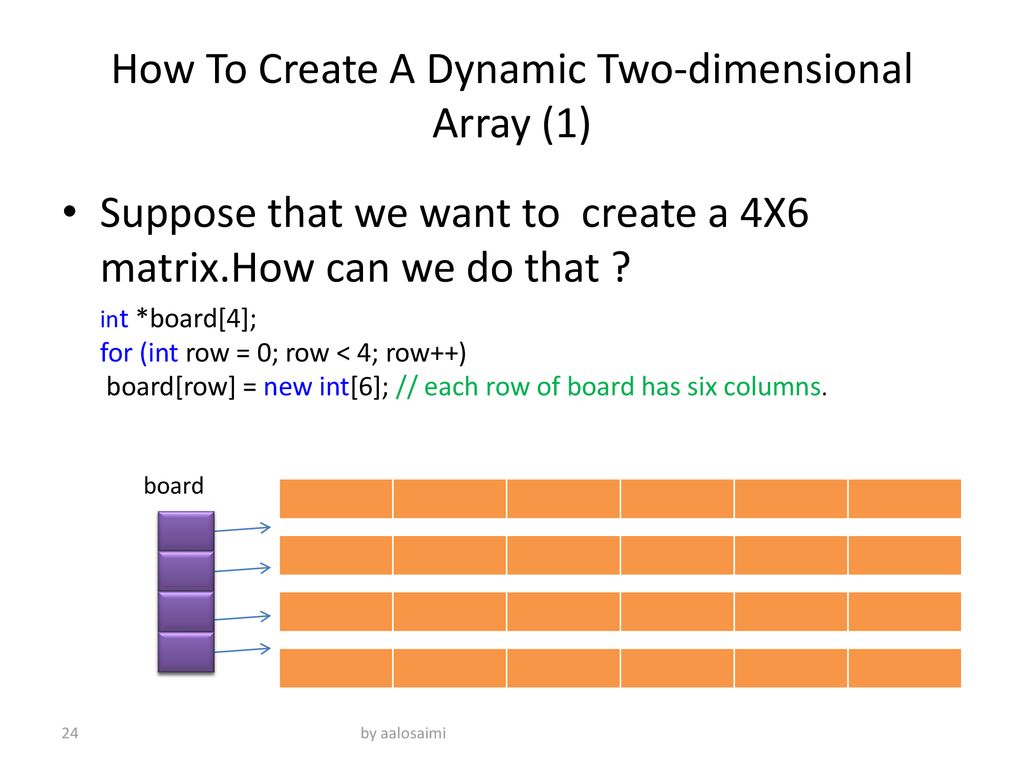Select the topmost purple board pointer block
Image resolution: width=1024 pixels, height=768 pixels.
[x=186, y=531]
